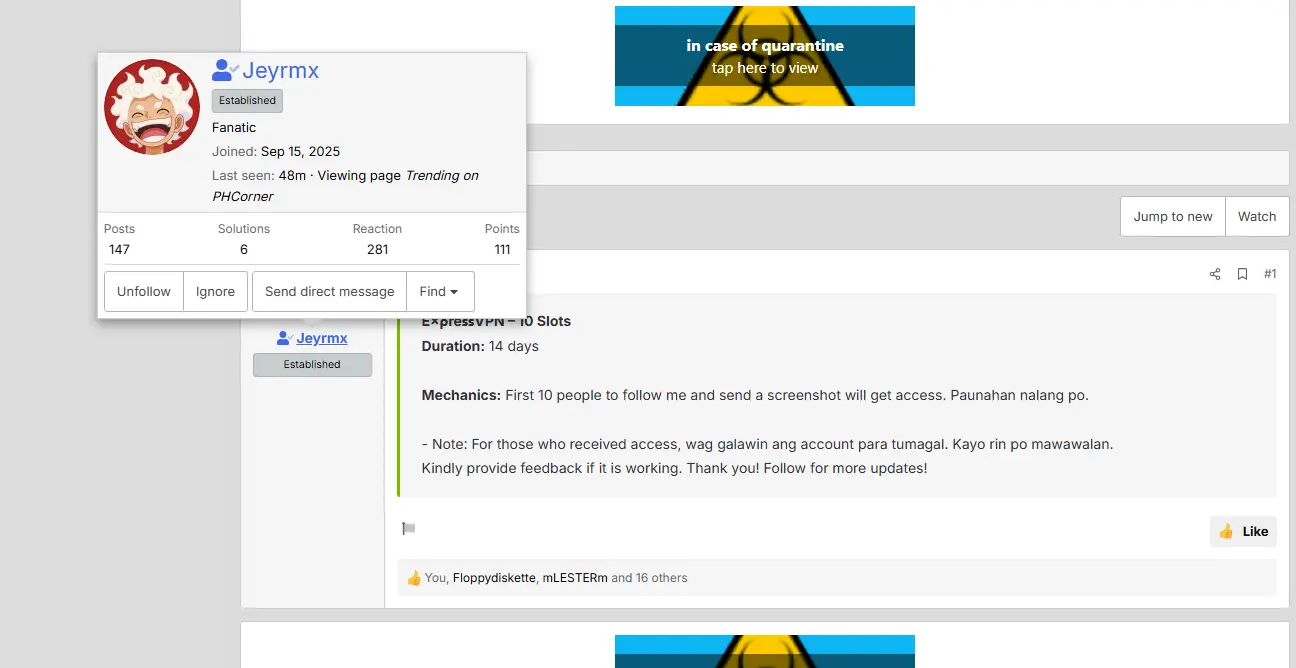Select the joined date Sep 15, 2025

(x=300, y=151)
